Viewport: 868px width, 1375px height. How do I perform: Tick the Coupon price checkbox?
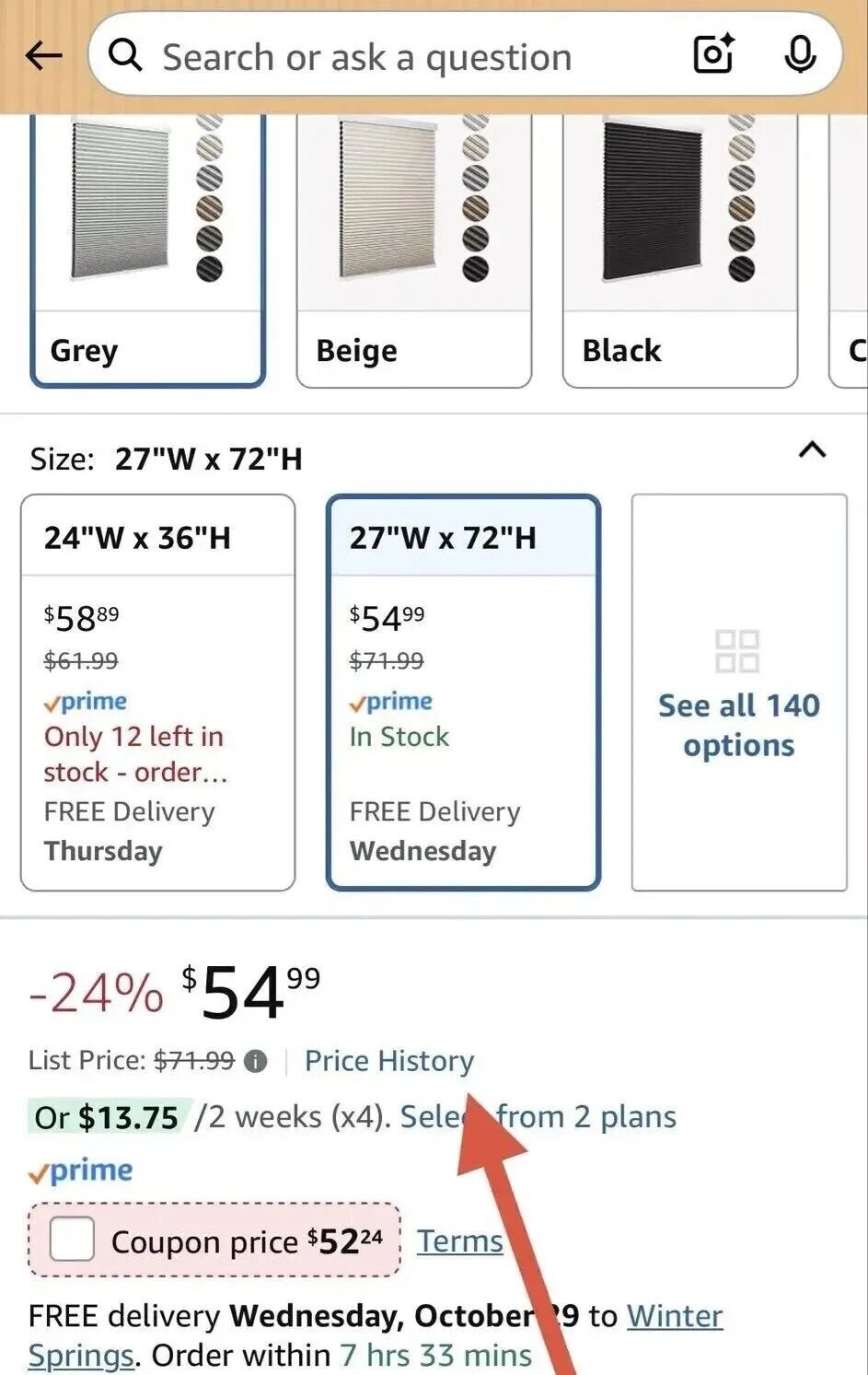pyautogui.click(x=72, y=1240)
